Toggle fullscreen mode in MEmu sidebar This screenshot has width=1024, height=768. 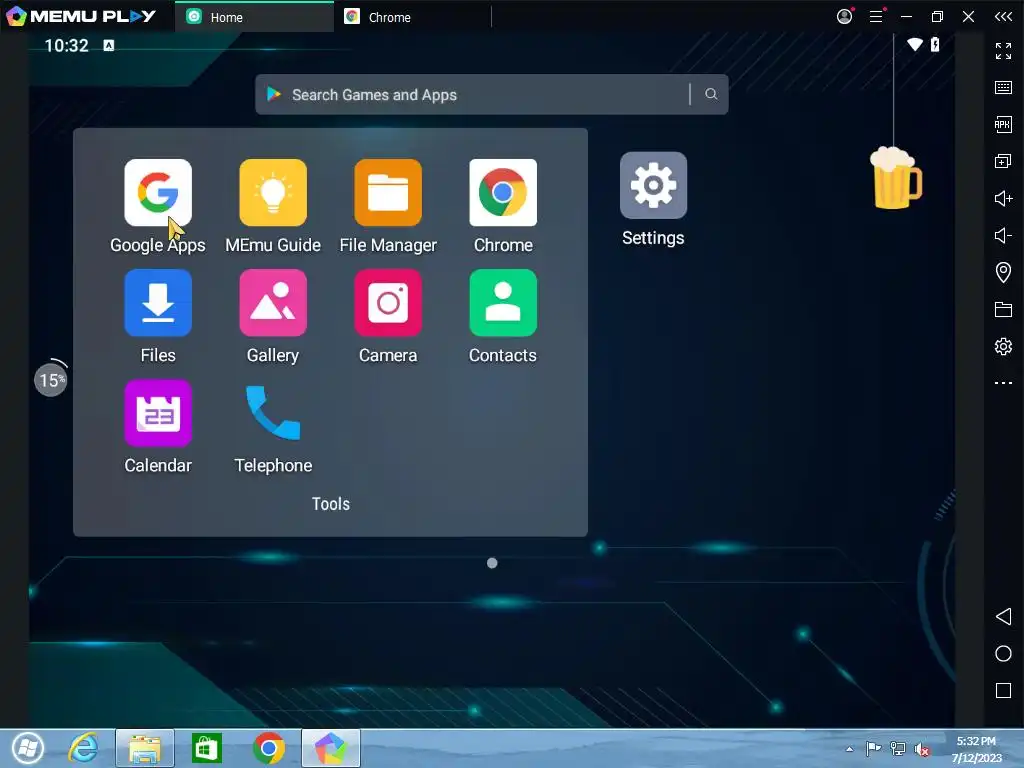[1003, 51]
